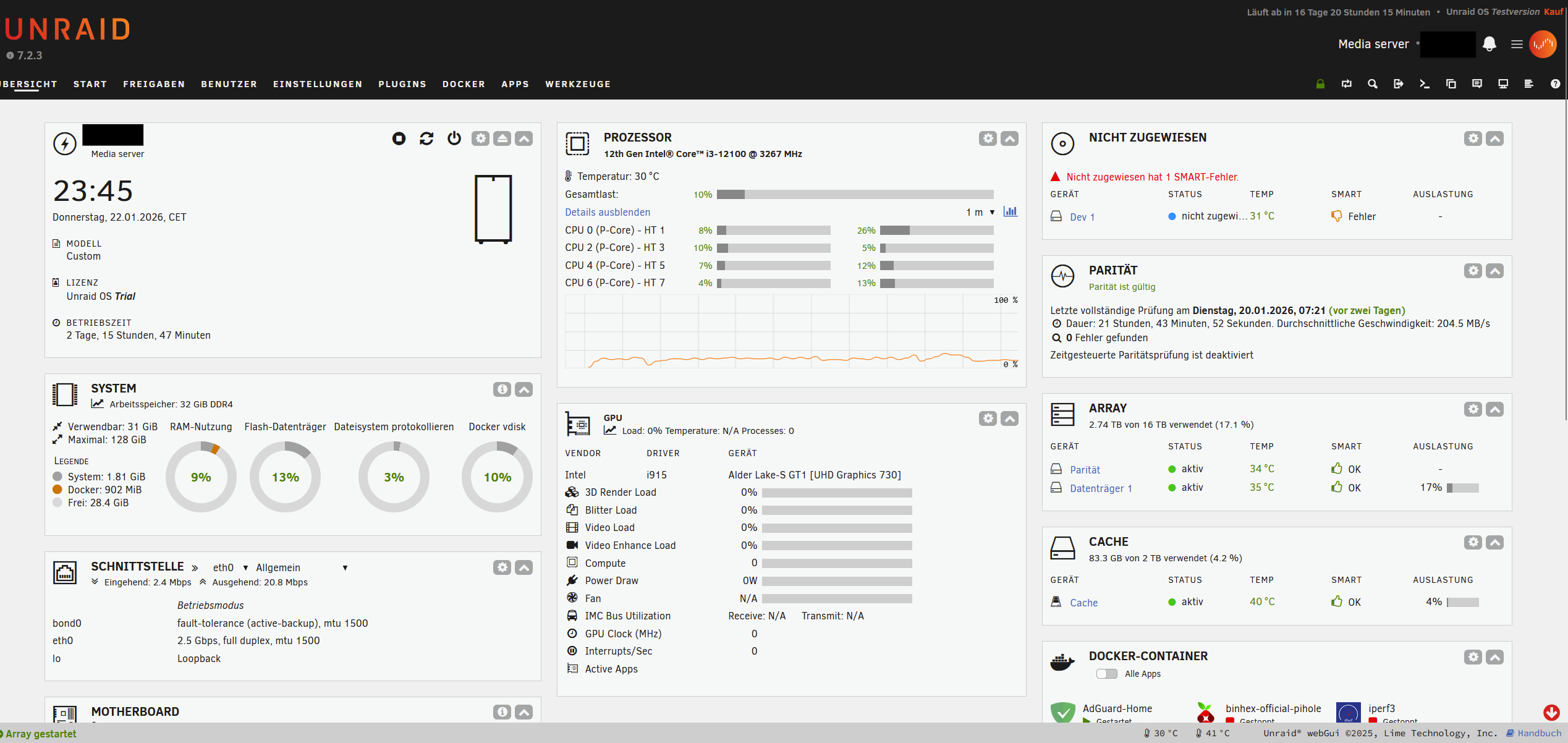Toggle Alle Apps switch in Docker-Container
1568x743 pixels.
coord(1106,674)
